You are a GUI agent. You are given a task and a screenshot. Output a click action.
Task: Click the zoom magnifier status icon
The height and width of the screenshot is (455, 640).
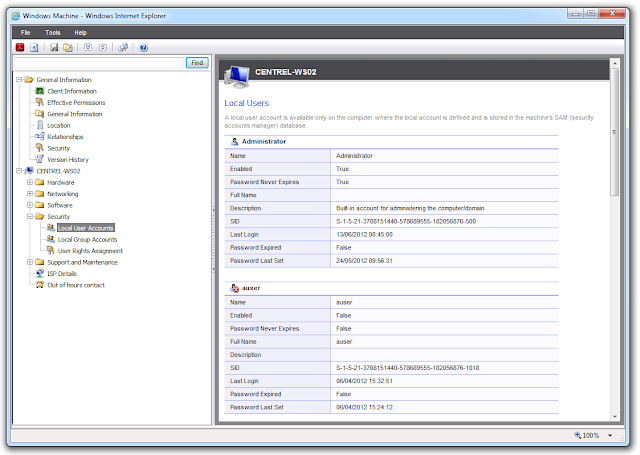(578, 435)
